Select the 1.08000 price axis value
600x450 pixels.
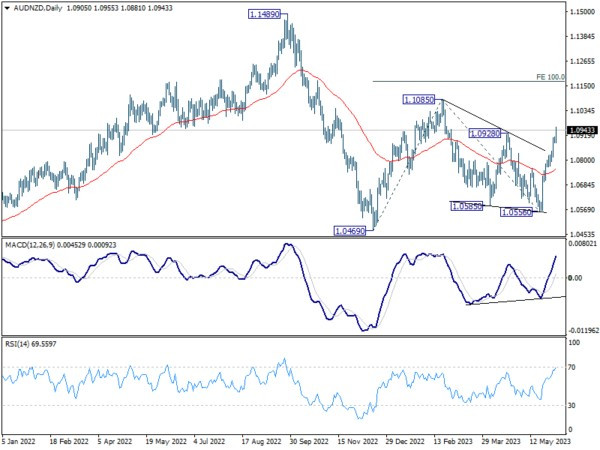coord(582,160)
